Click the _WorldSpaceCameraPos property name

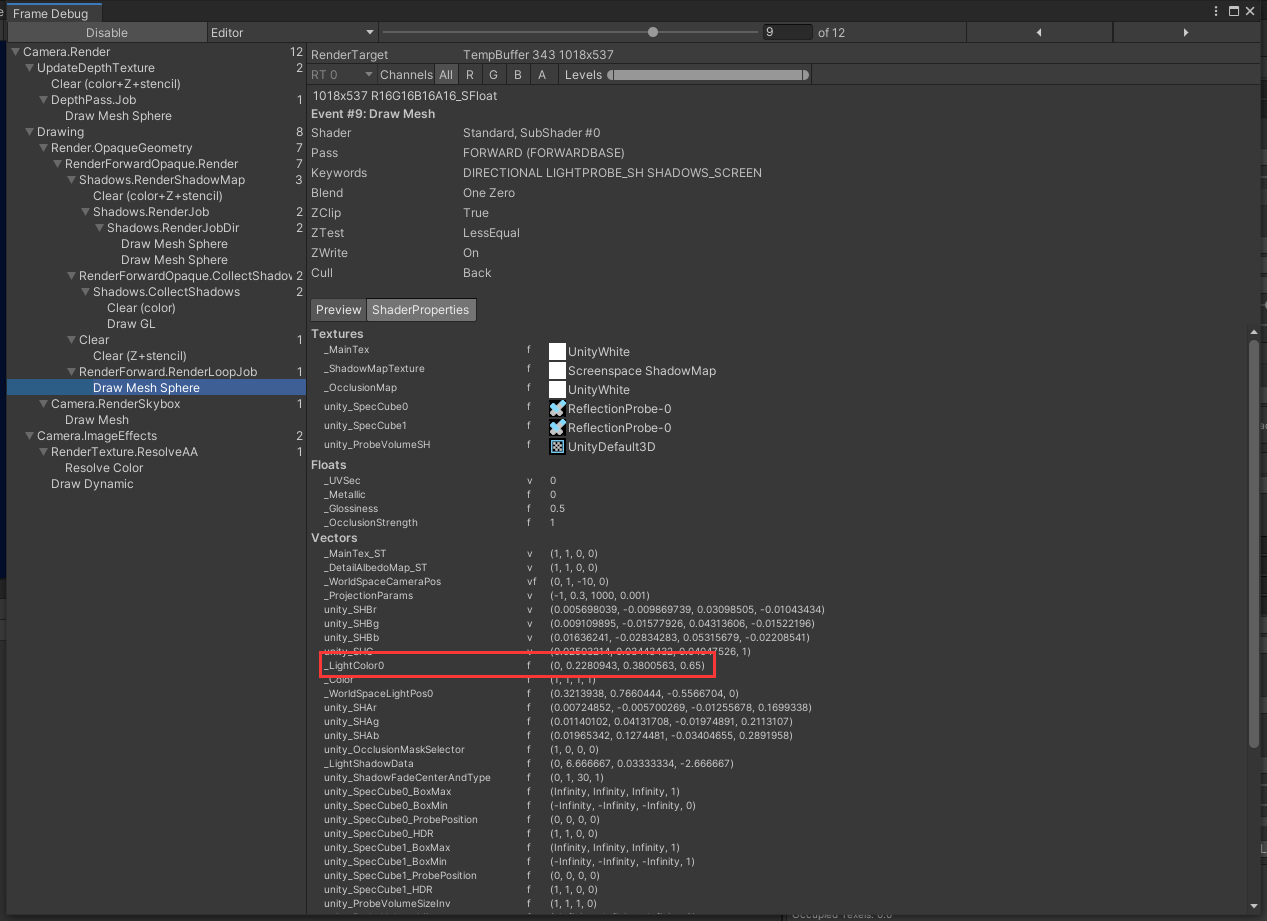(x=382, y=581)
